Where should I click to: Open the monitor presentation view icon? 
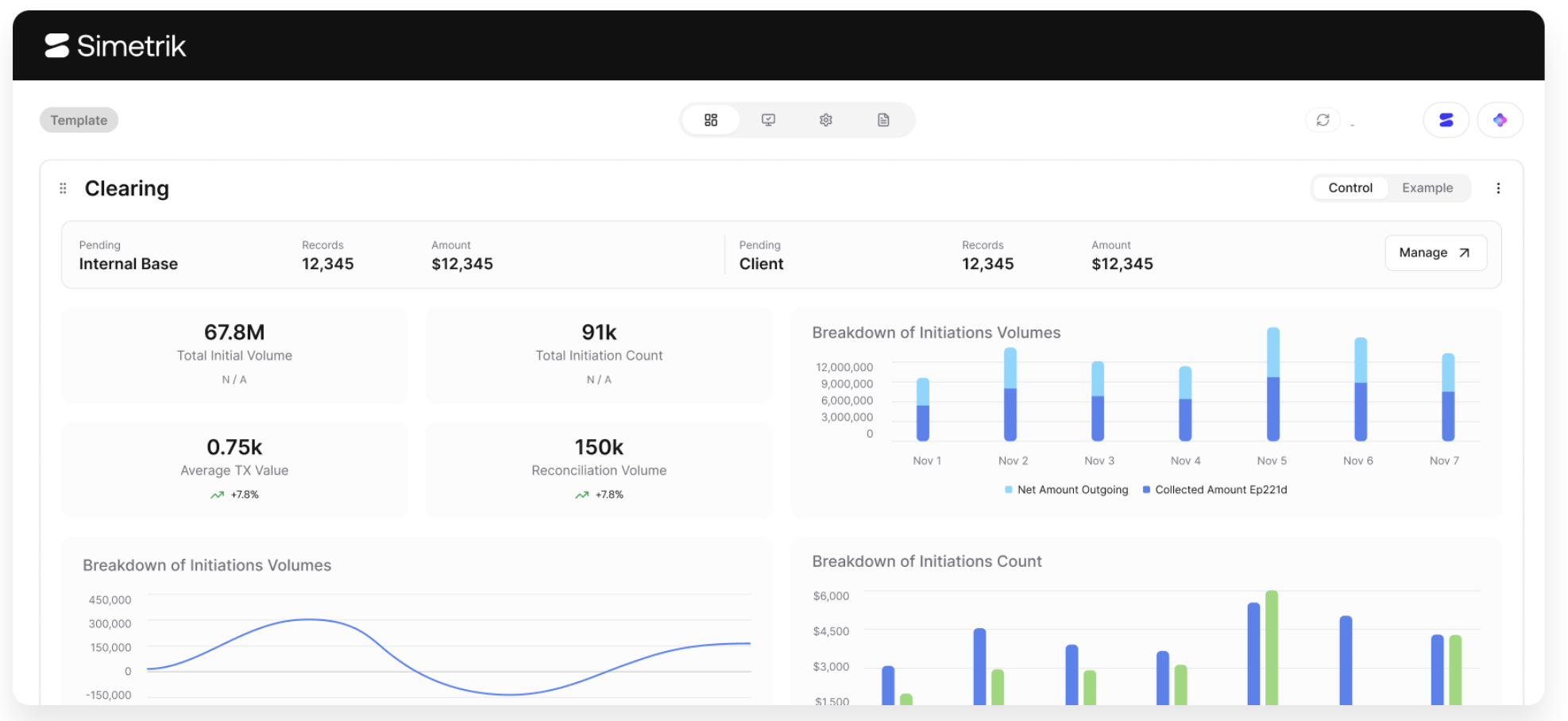pos(768,120)
